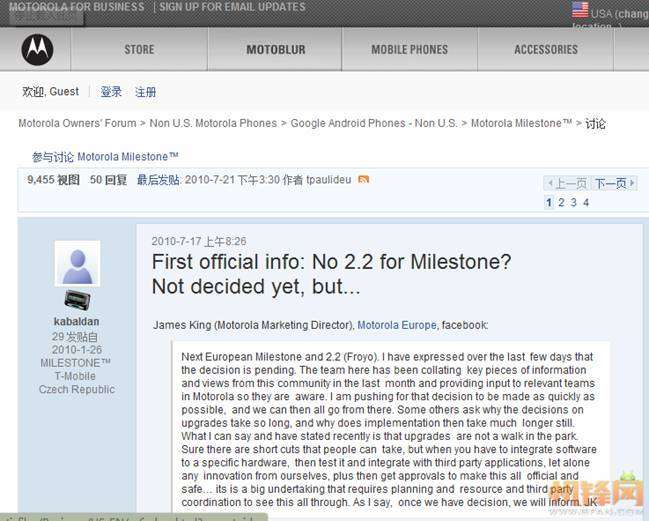Click the 讨论 breadcrumb end text
This screenshot has width=649, height=521.
[x=595, y=123]
